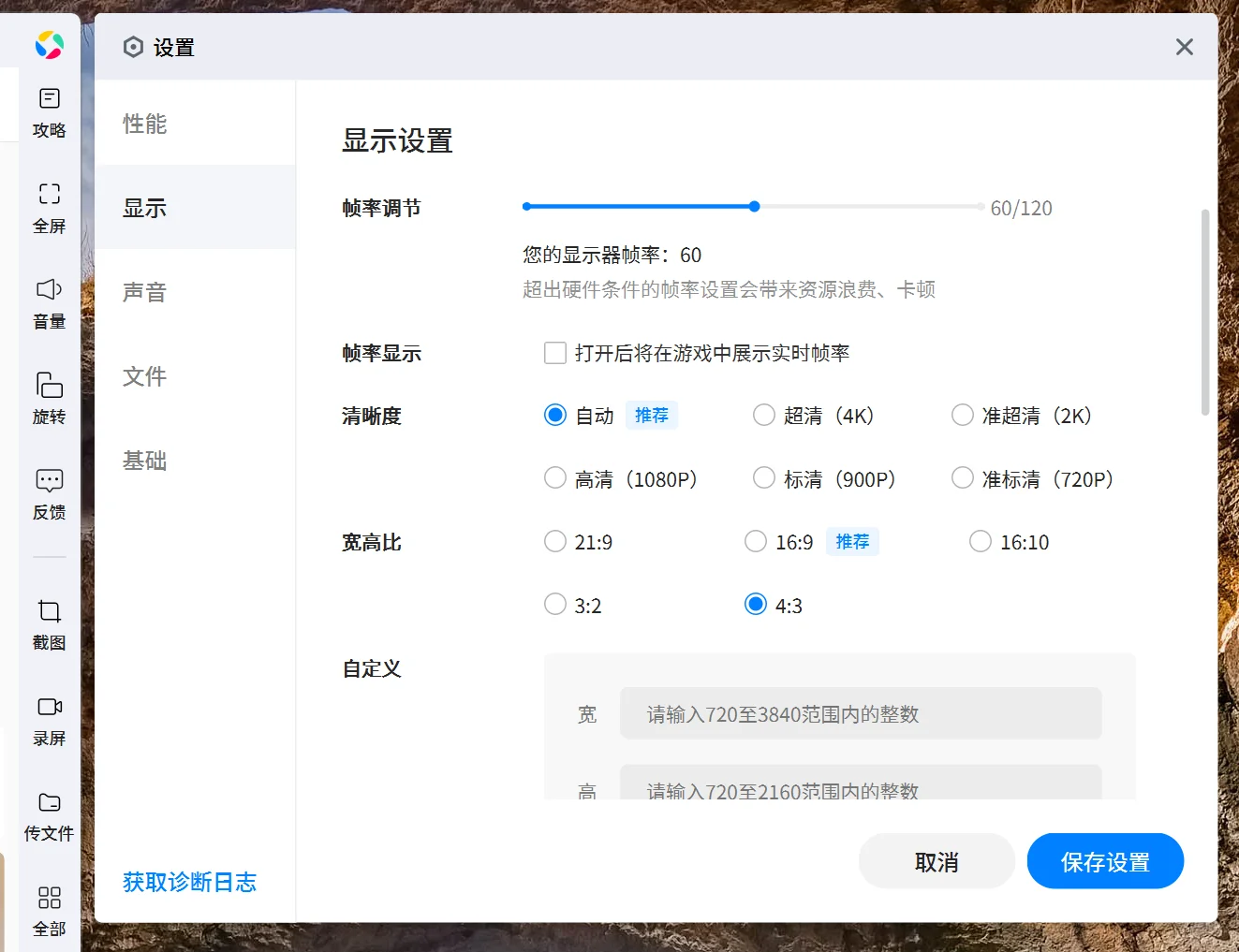This screenshot has width=1239, height=952.
Task: Open the 基础 settings section
Action: click(144, 461)
